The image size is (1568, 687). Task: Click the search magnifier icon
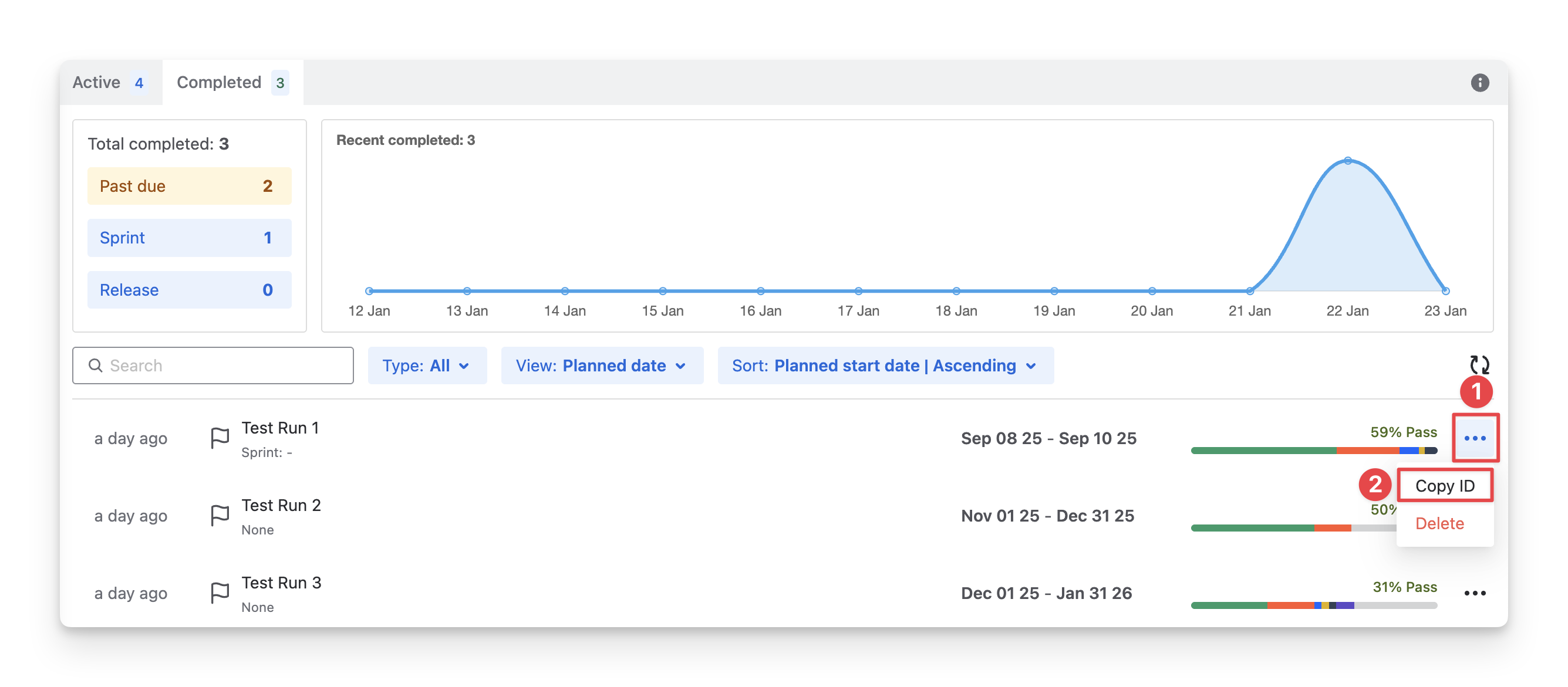coord(96,366)
